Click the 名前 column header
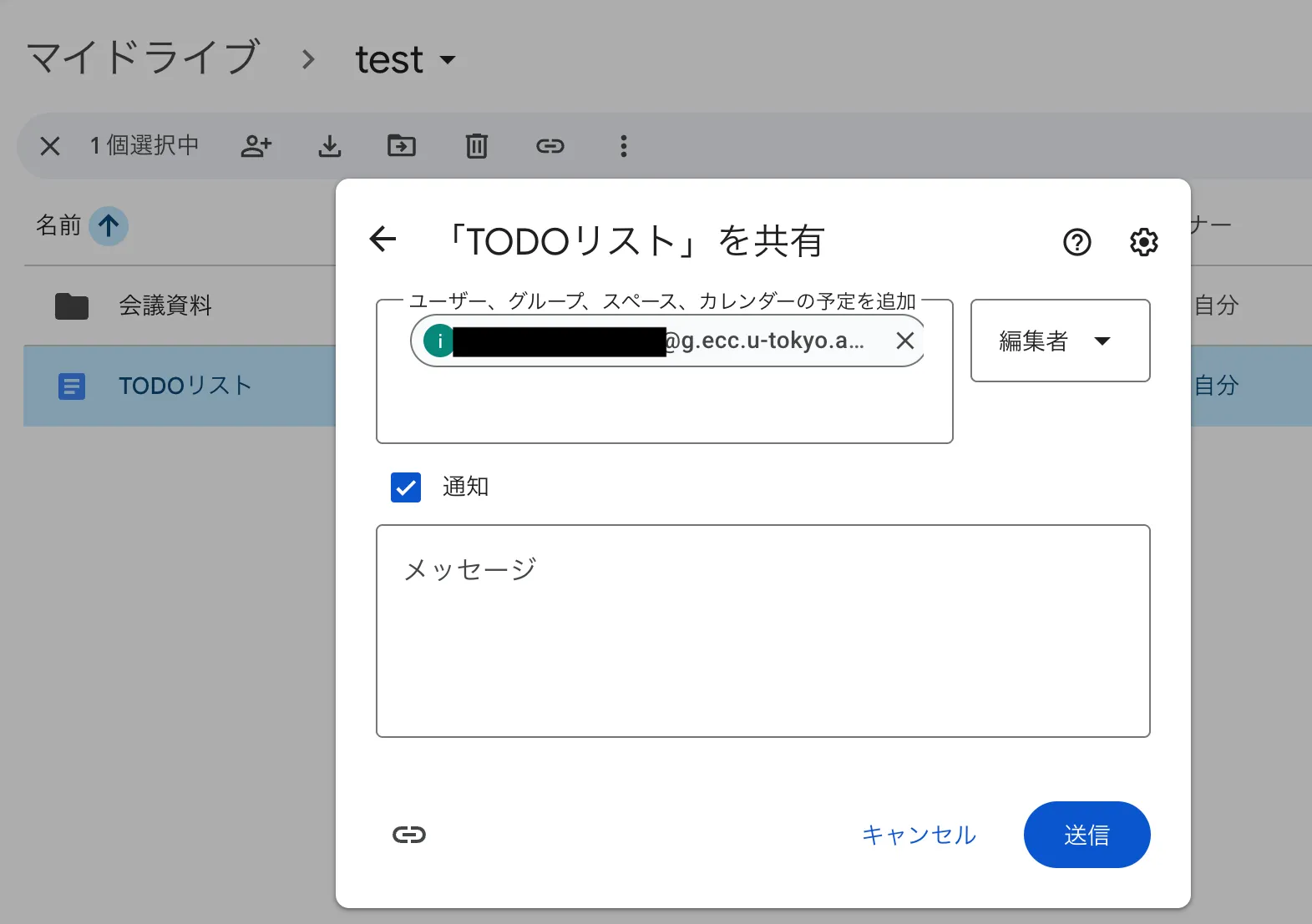 [58, 225]
